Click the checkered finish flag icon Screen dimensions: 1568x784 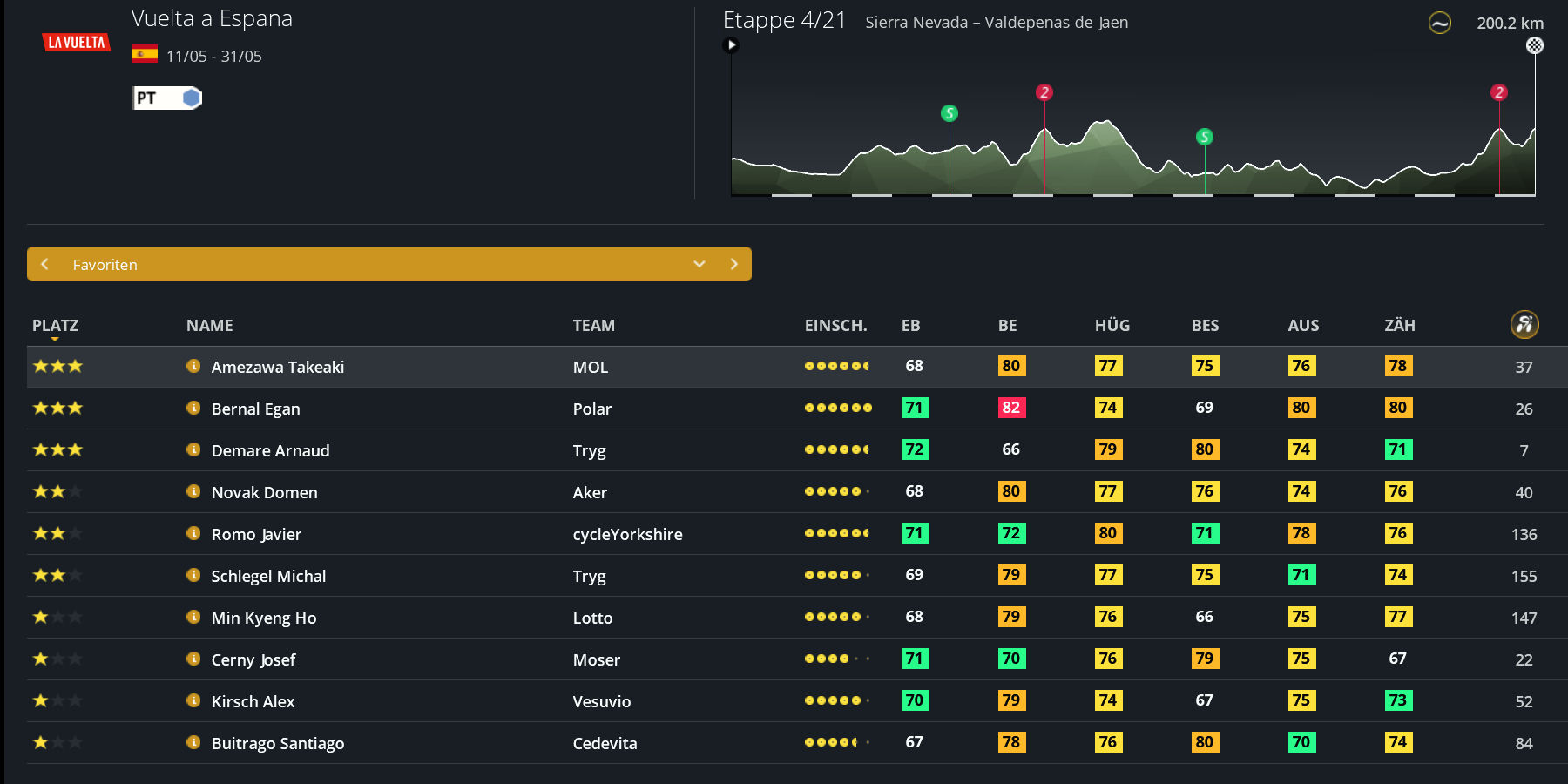point(1534,45)
